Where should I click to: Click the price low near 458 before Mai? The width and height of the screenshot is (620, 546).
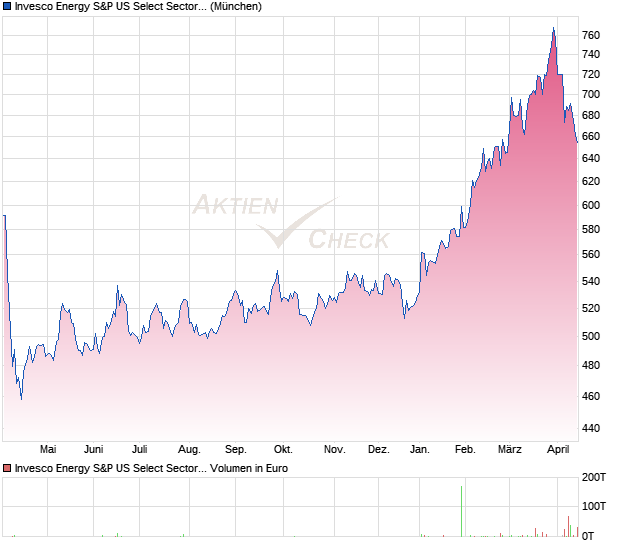[x=21, y=399]
